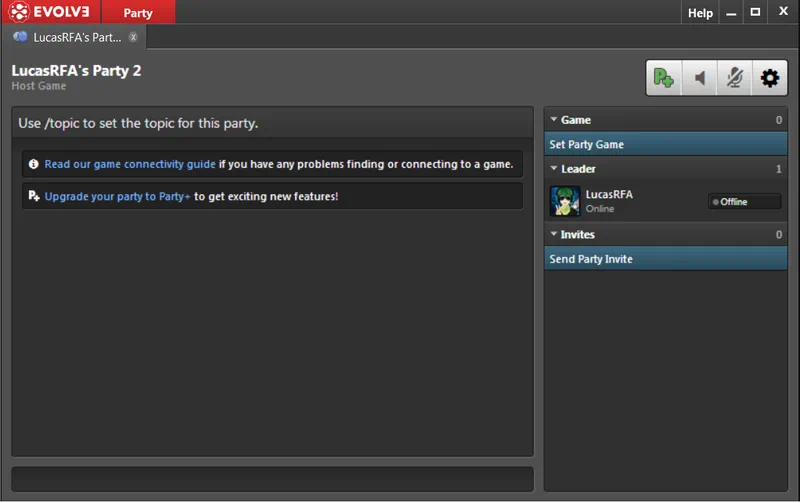Open the game connectivity guide link
Image resolution: width=800 pixels, height=503 pixels.
pos(130,164)
